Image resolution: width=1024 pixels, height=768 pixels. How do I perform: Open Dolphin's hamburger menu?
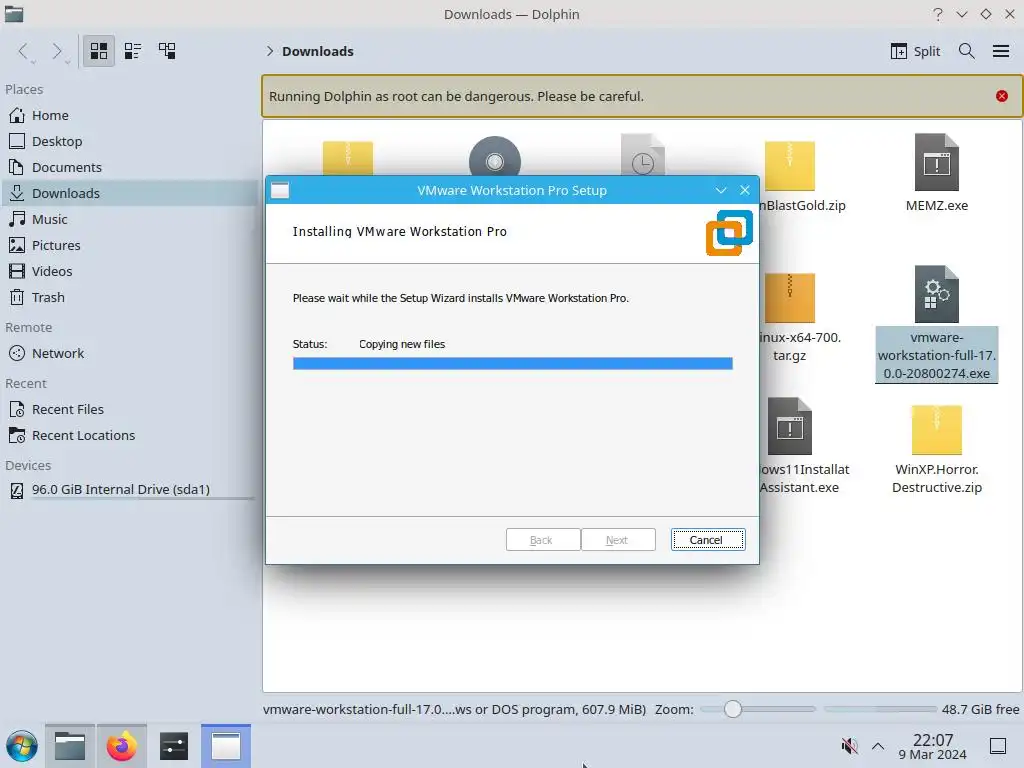1000,51
